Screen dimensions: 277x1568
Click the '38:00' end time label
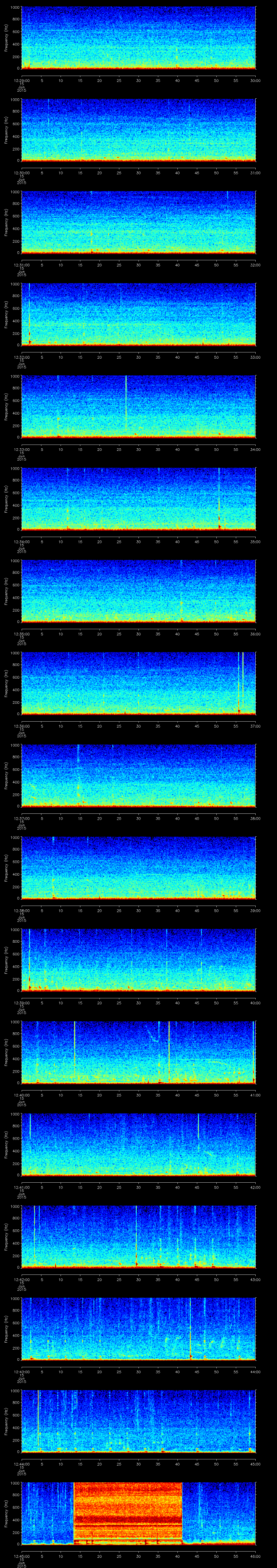click(255, 818)
